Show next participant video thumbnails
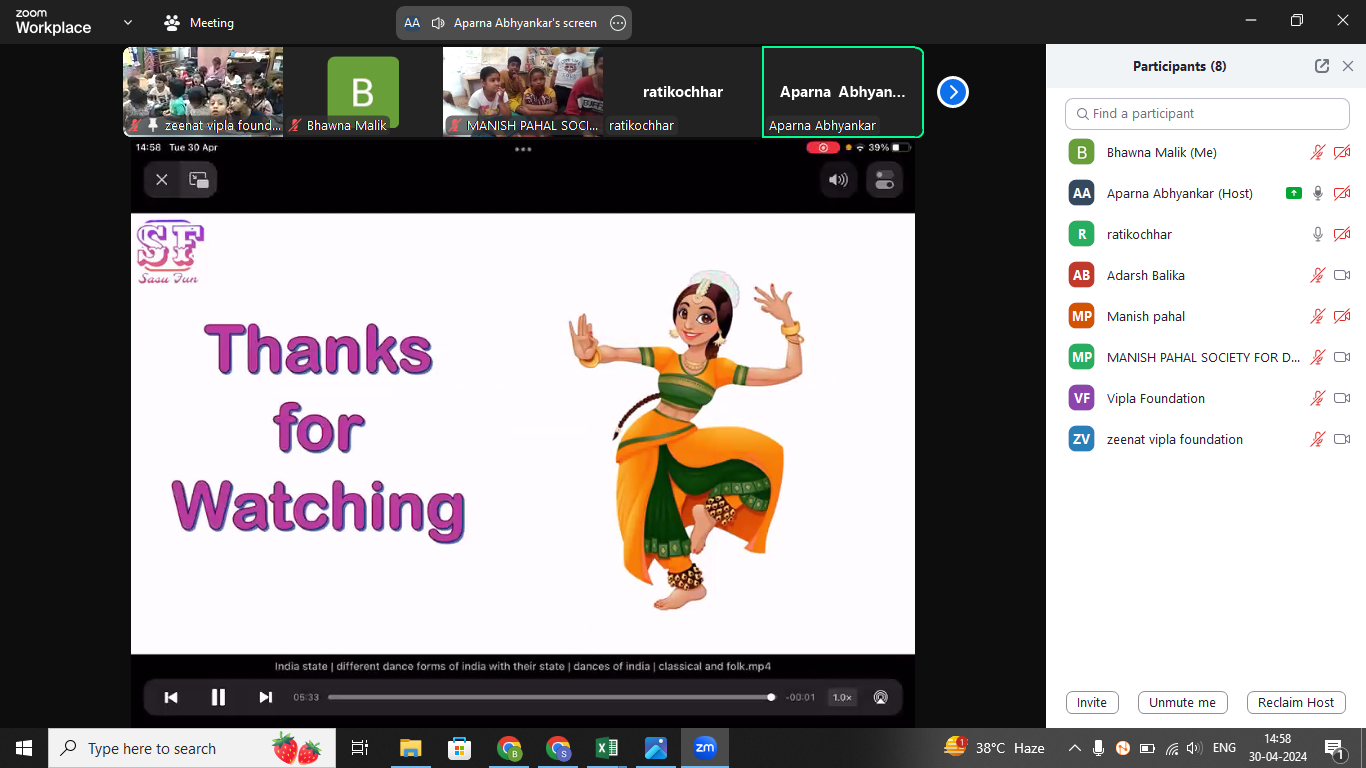 tap(952, 92)
